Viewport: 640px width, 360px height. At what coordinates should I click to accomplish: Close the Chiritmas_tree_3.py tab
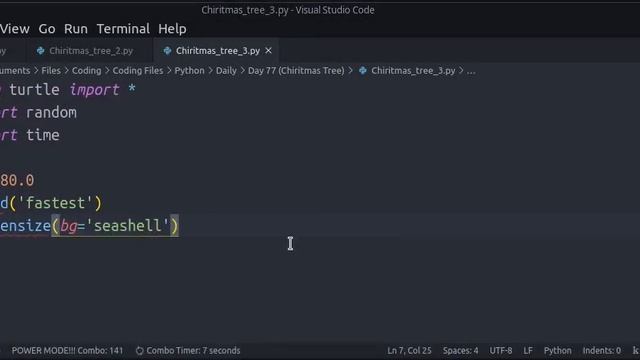pyautogui.click(x=268, y=51)
